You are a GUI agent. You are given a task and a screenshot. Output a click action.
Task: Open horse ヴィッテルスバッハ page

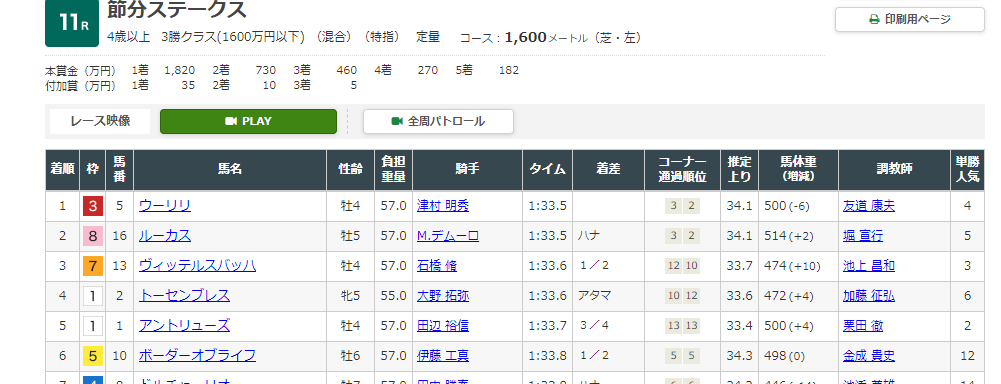197,265
